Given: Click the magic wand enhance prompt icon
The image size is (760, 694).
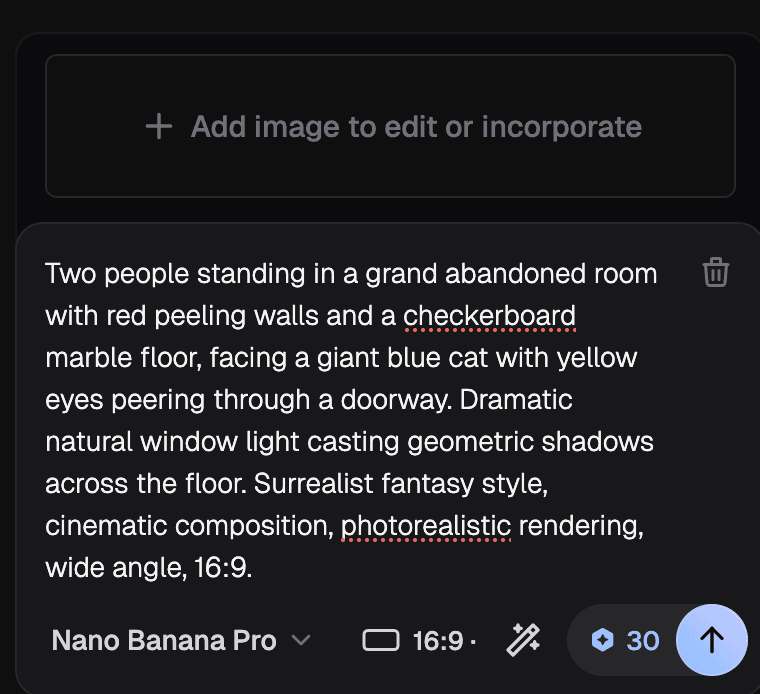Looking at the screenshot, I should pyautogui.click(x=523, y=640).
